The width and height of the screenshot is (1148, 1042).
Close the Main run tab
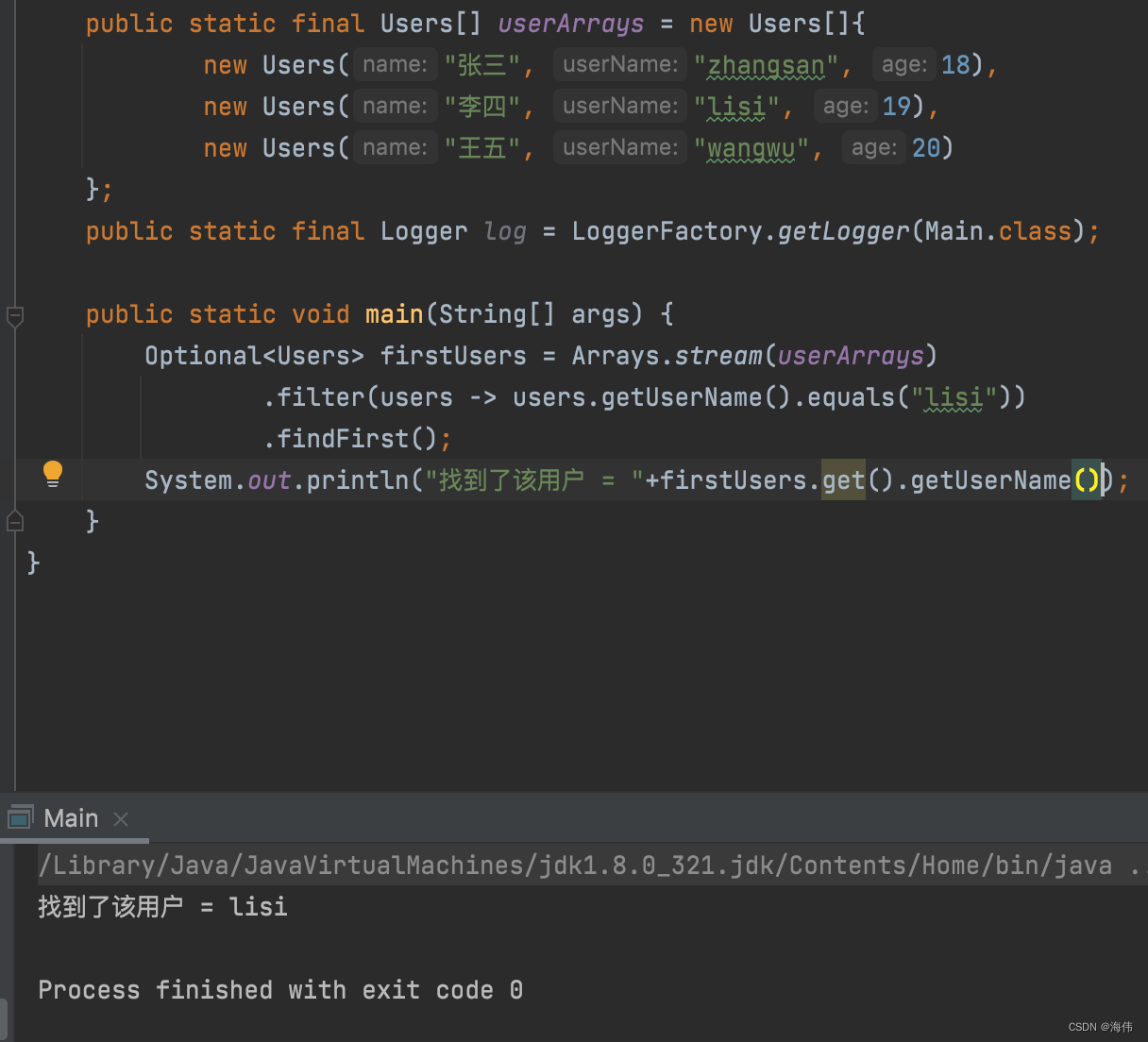click(x=121, y=819)
